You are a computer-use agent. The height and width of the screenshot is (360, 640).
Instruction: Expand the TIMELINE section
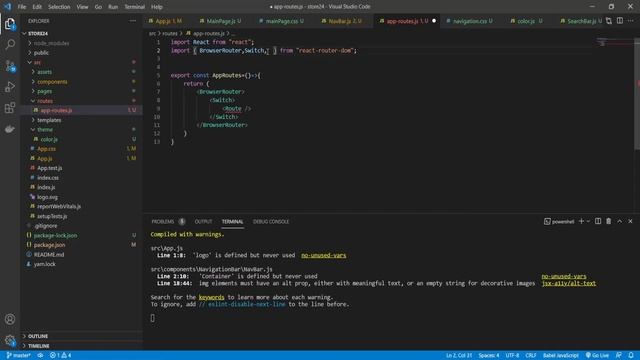tap(82, 346)
